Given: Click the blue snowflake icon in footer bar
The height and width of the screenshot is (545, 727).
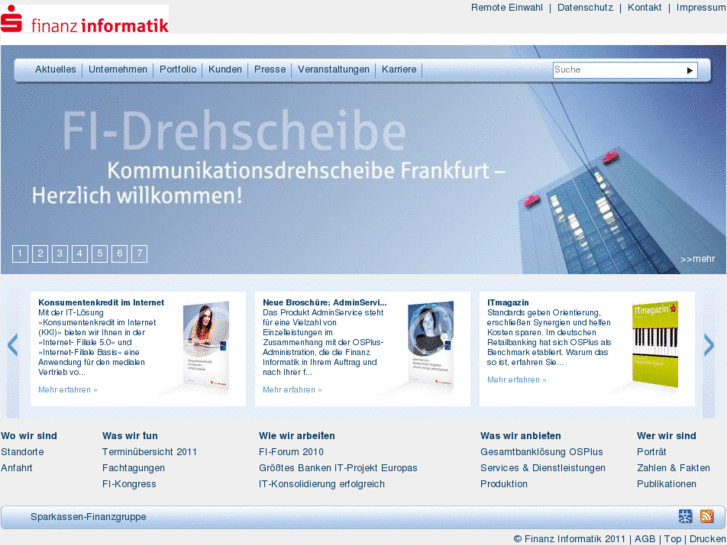Looking at the screenshot, I should click(x=685, y=516).
